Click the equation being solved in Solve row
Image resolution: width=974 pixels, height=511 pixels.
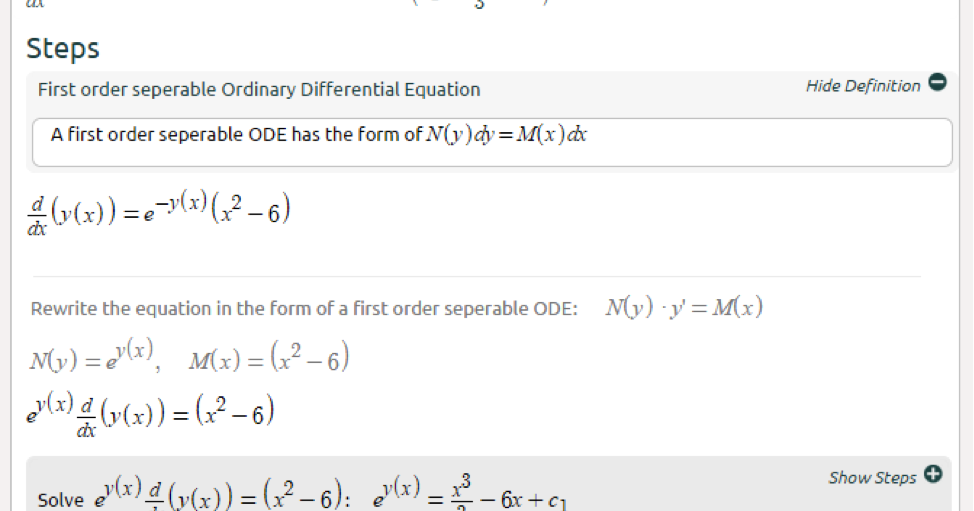tap(222, 494)
